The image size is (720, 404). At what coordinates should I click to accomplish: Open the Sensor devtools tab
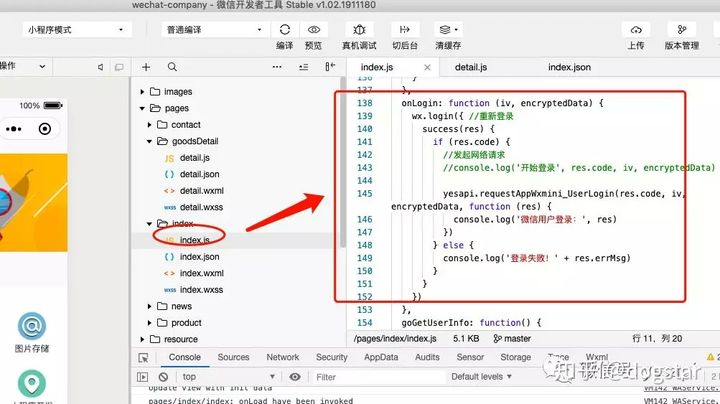470,357
